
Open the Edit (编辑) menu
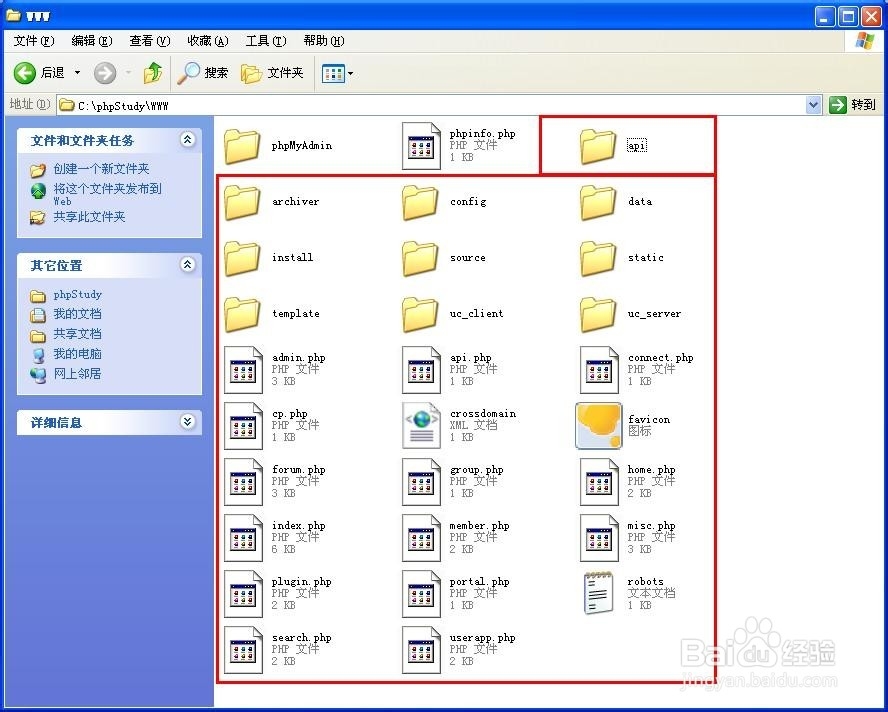coord(92,41)
